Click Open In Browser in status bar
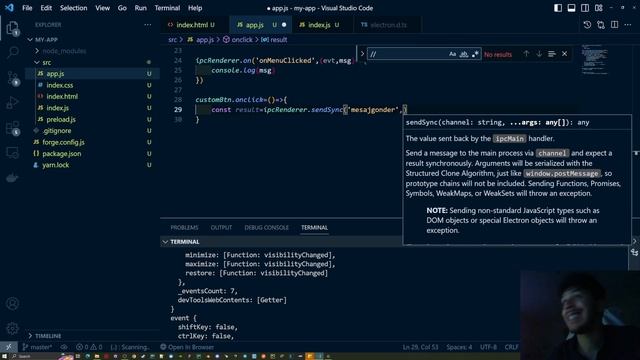640x360 pixels. [187, 347]
